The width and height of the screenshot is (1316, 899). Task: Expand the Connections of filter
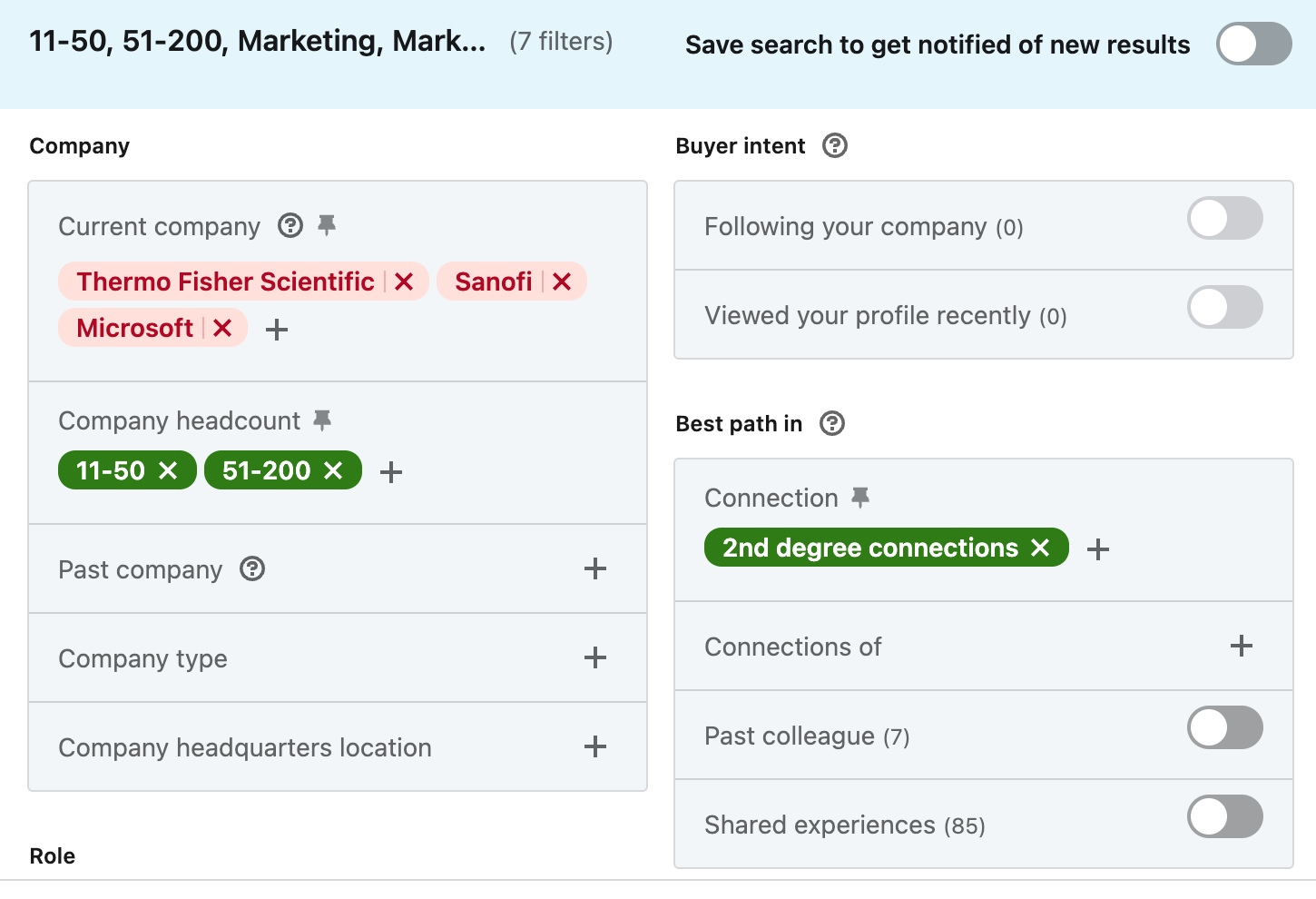click(1242, 646)
